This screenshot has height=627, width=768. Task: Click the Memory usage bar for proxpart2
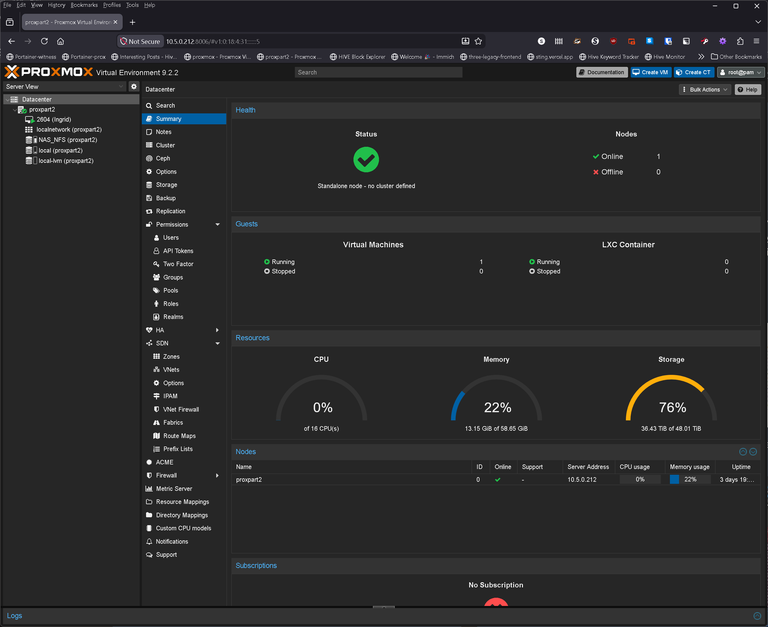coord(690,480)
